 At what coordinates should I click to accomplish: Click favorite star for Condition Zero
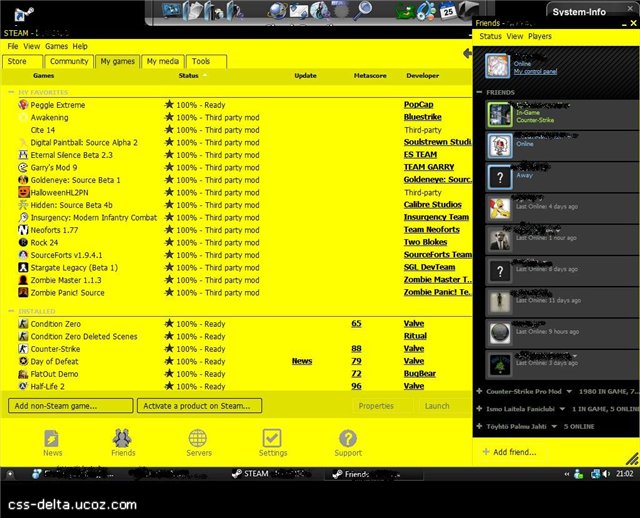[x=169, y=324]
